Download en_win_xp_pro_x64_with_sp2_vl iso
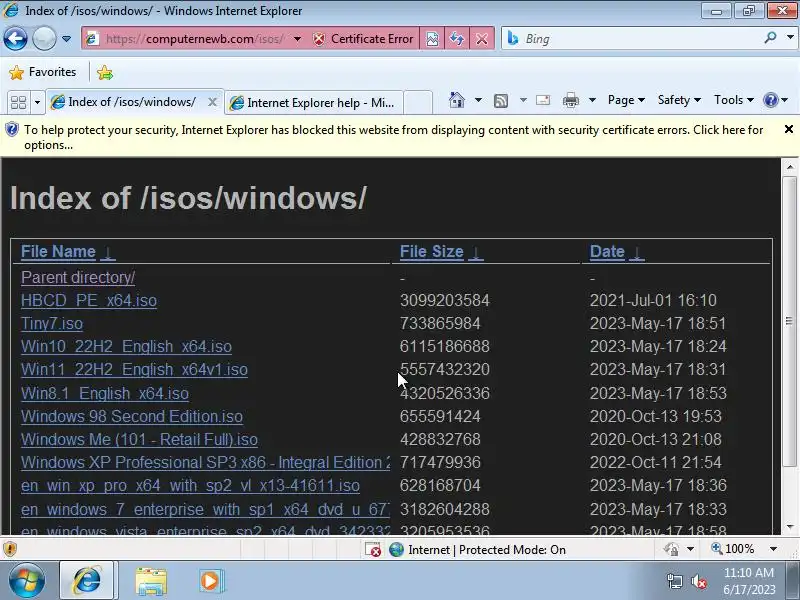 tap(190, 485)
